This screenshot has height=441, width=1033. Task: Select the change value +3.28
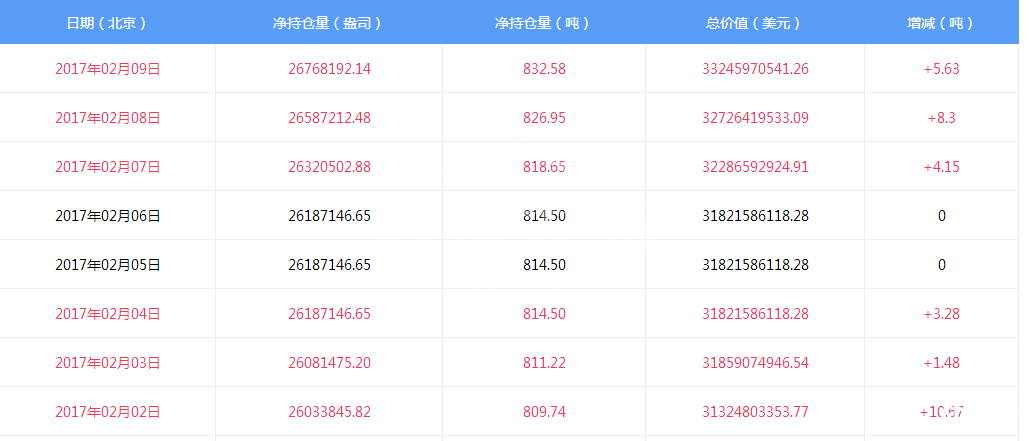coord(941,314)
